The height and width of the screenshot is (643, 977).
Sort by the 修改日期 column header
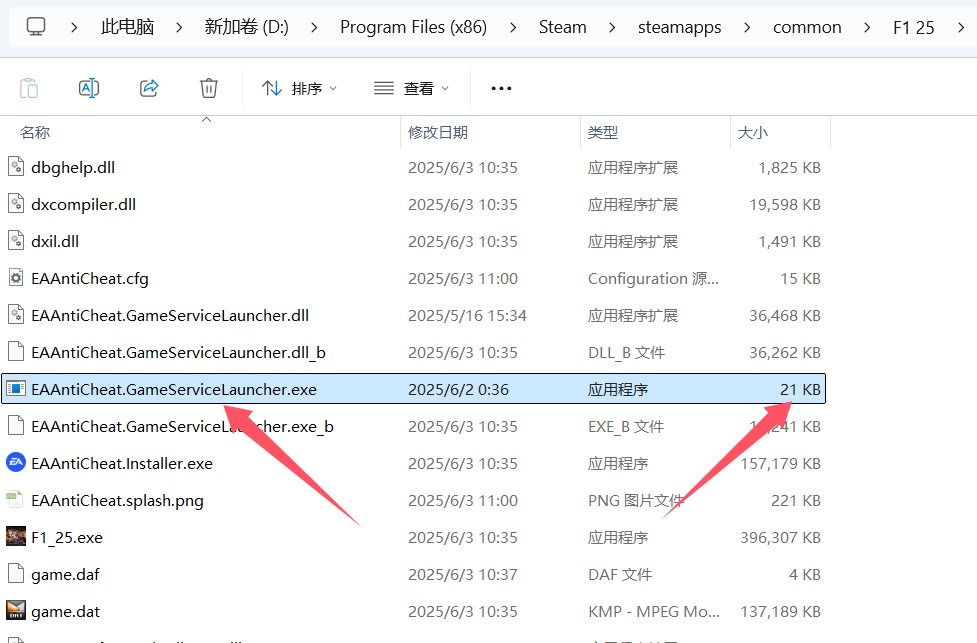coord(438,132)
